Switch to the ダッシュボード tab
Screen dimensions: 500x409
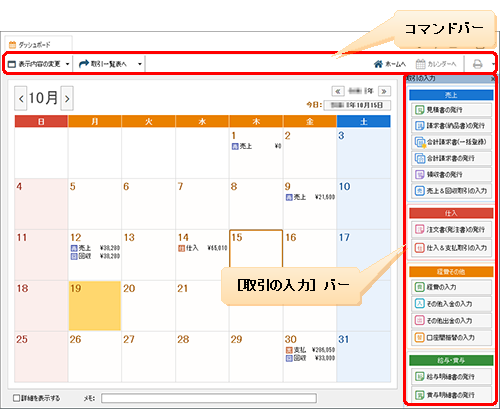[x=38, y=44]
